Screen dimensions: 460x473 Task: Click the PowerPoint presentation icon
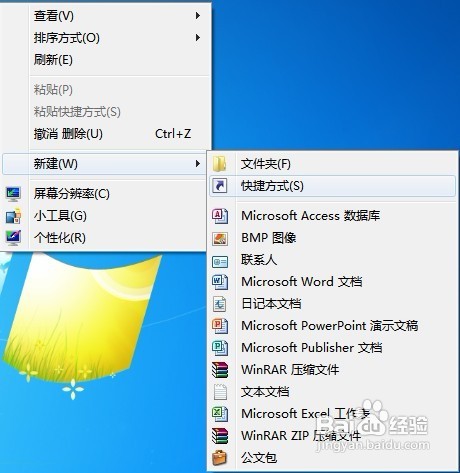click(x=220, y=326)
